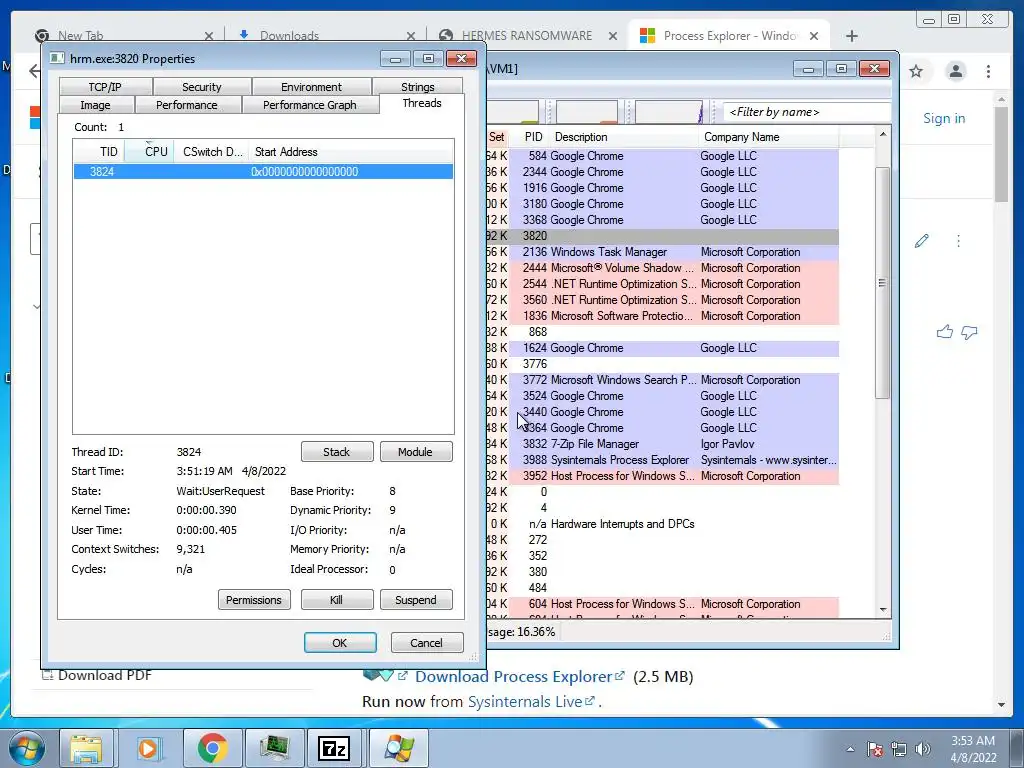Select Google Chrome row PID 584
Image resolution: width=1024 pixels, height=768 pixels.
(662, 156)
